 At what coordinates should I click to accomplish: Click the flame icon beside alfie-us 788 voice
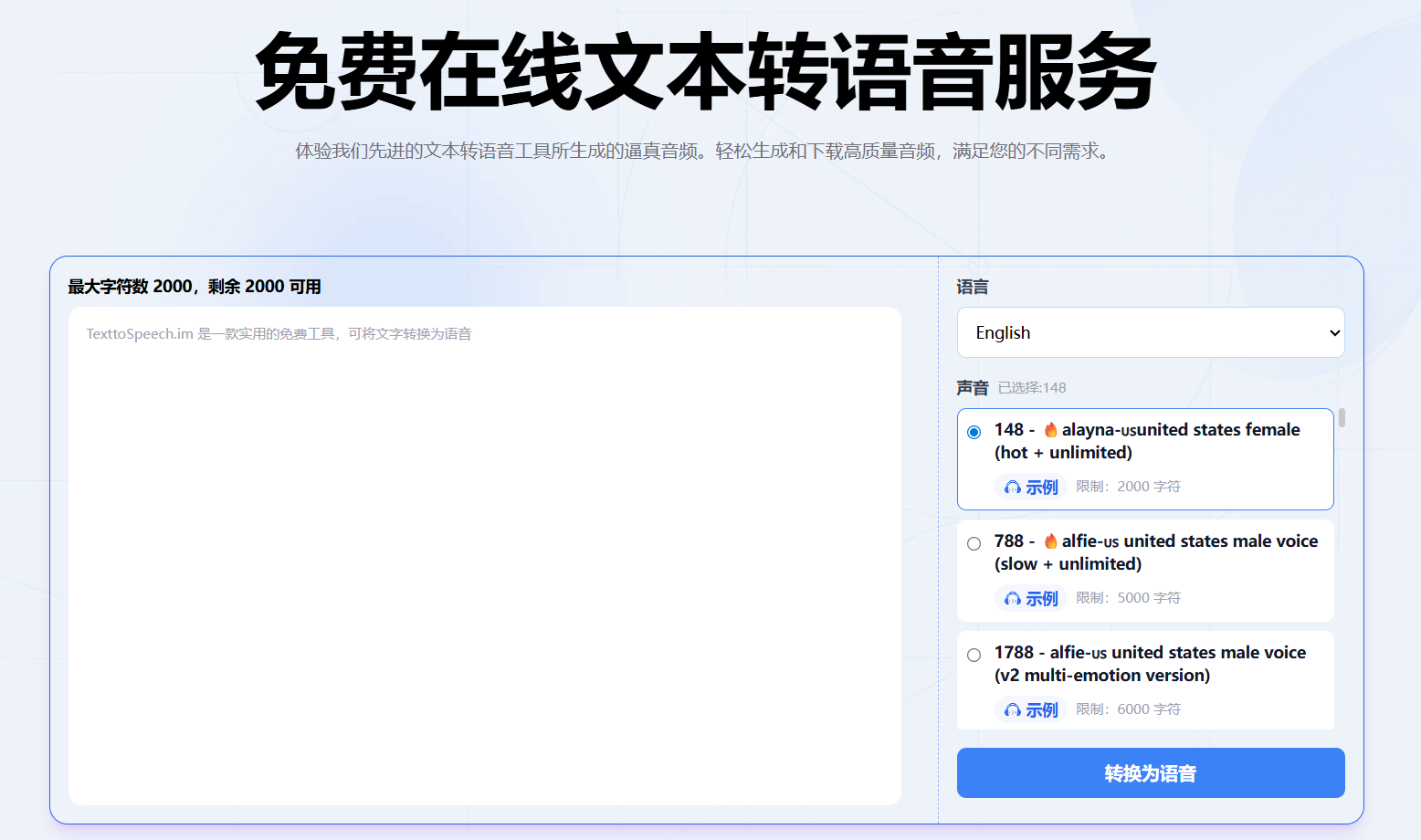[x=1051, y=541]
